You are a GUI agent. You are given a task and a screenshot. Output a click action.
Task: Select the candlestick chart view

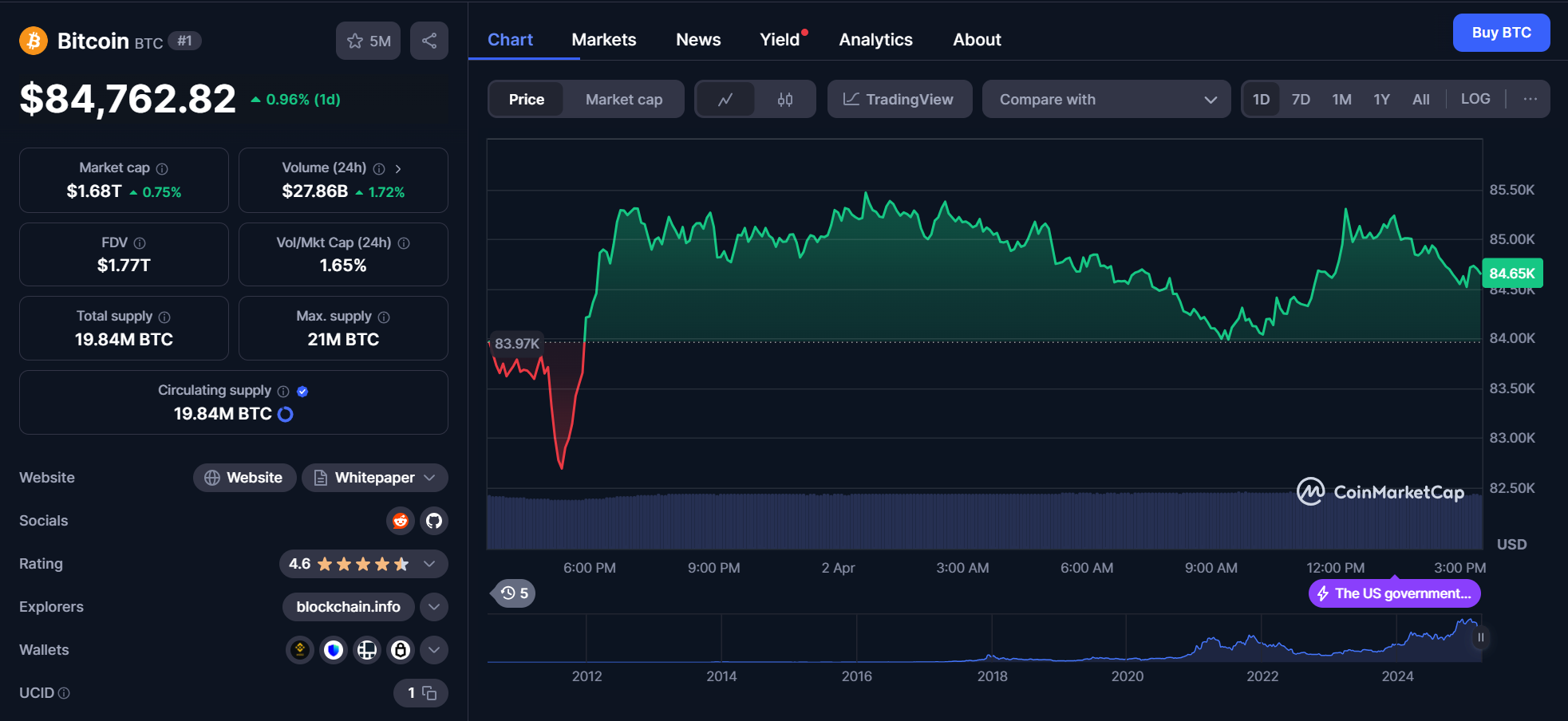pos(784,99)
